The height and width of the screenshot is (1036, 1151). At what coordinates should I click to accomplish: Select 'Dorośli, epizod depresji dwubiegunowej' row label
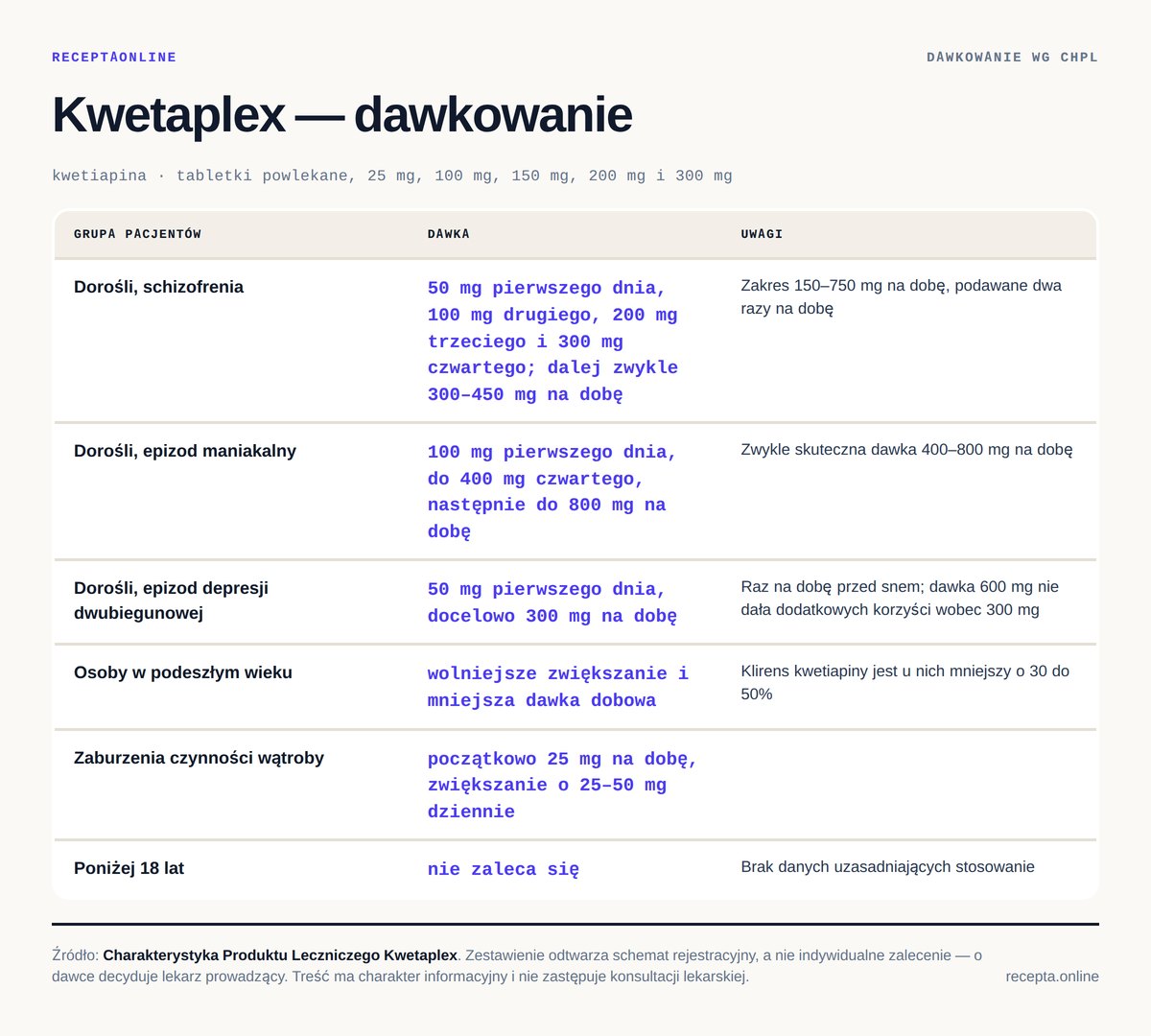coord(171,600)
